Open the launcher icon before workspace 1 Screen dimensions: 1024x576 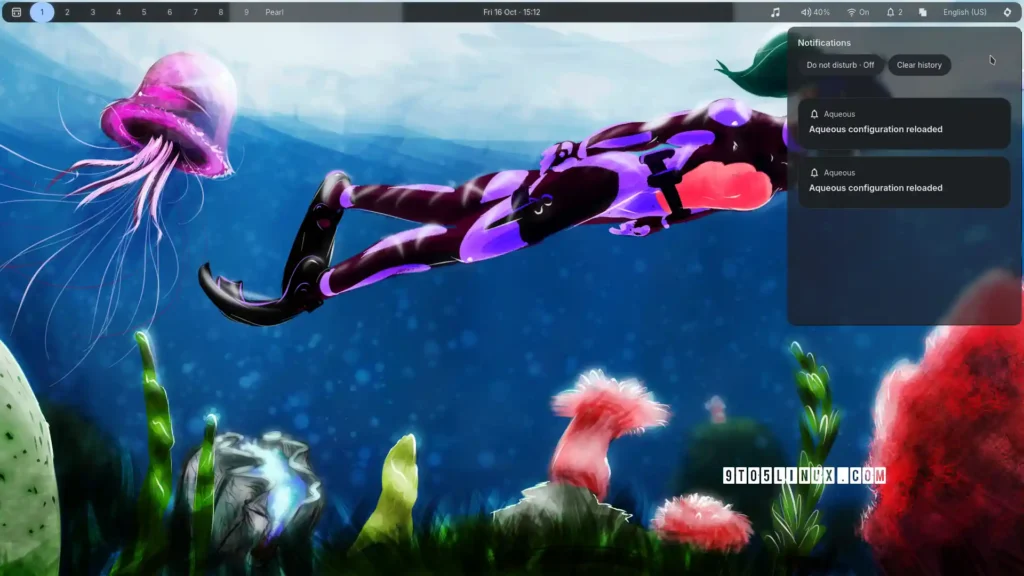16,12
